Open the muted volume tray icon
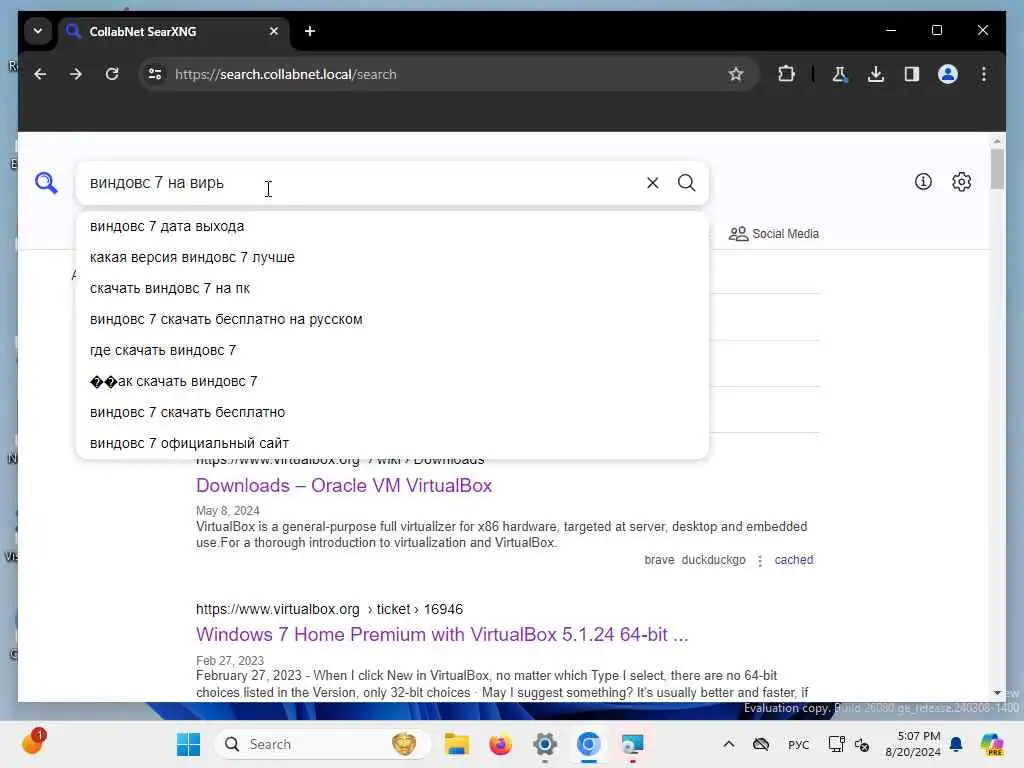This screenshot has width=1024, height=768. 861,744
